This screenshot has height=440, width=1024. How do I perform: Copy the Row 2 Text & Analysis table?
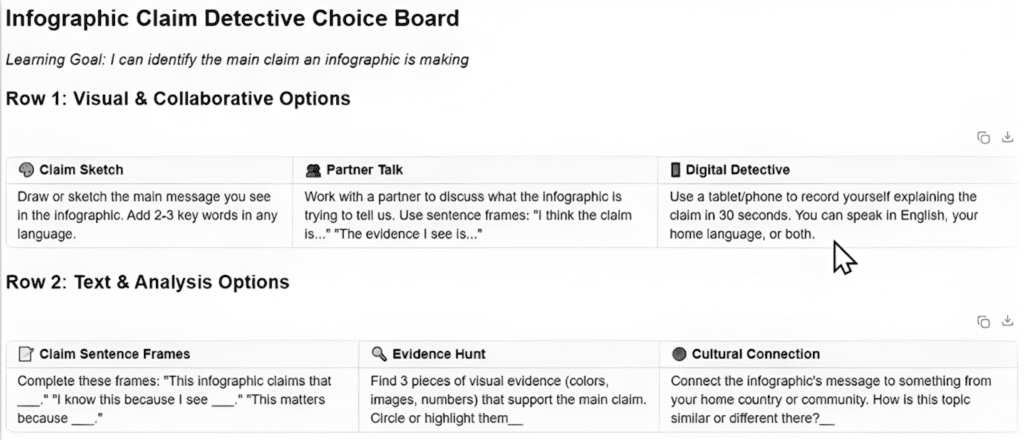(983, 321)
